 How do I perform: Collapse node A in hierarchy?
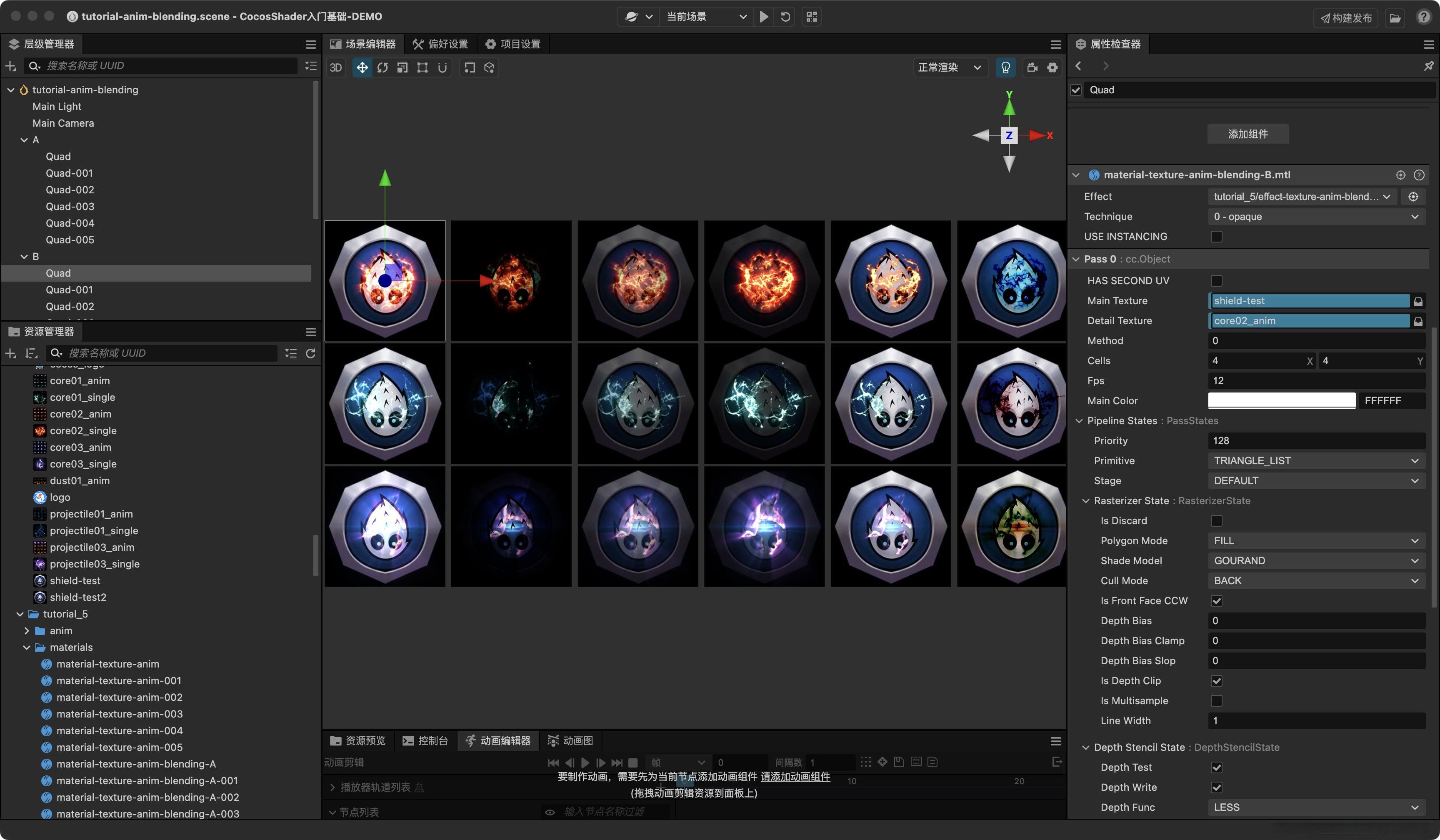coord(24,140)
